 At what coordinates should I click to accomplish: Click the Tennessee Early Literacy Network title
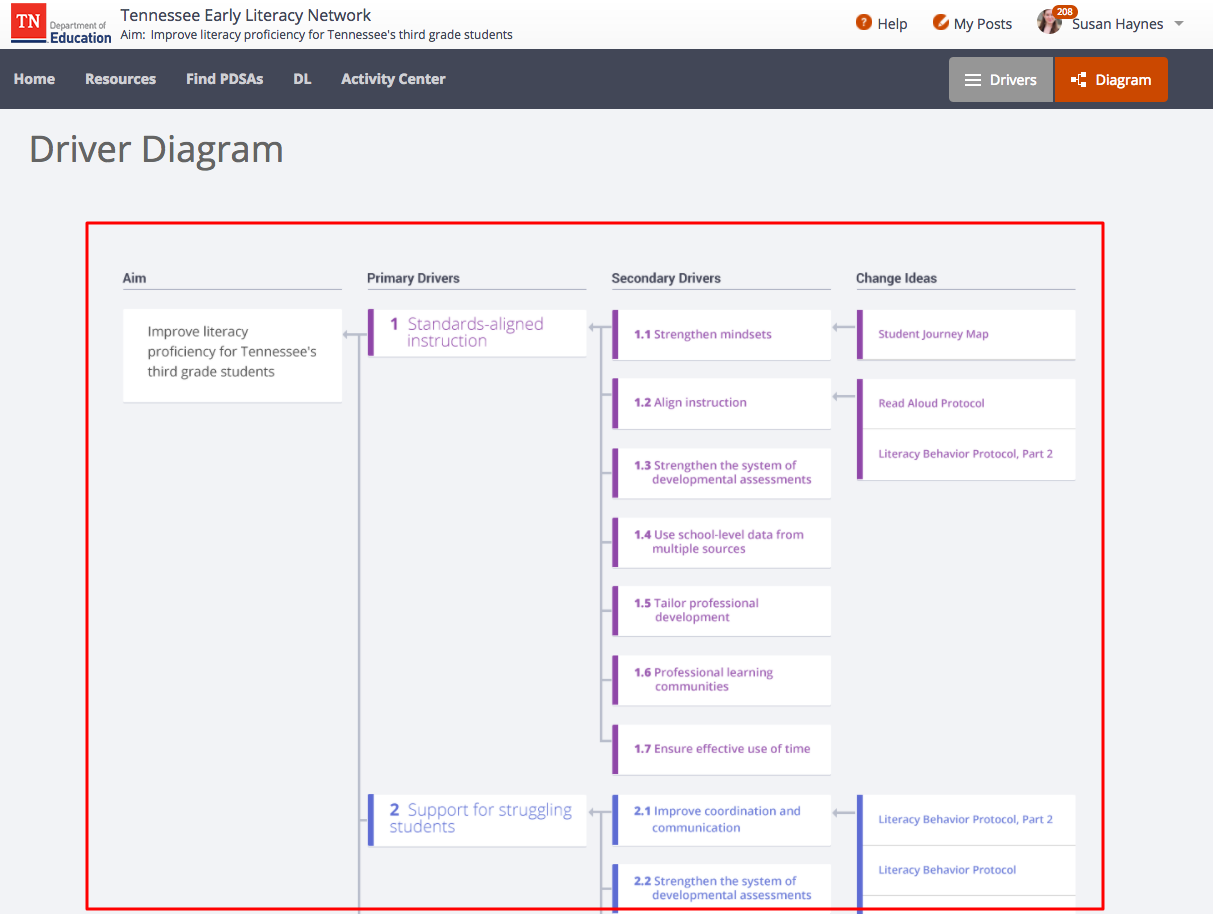[246, 15]
